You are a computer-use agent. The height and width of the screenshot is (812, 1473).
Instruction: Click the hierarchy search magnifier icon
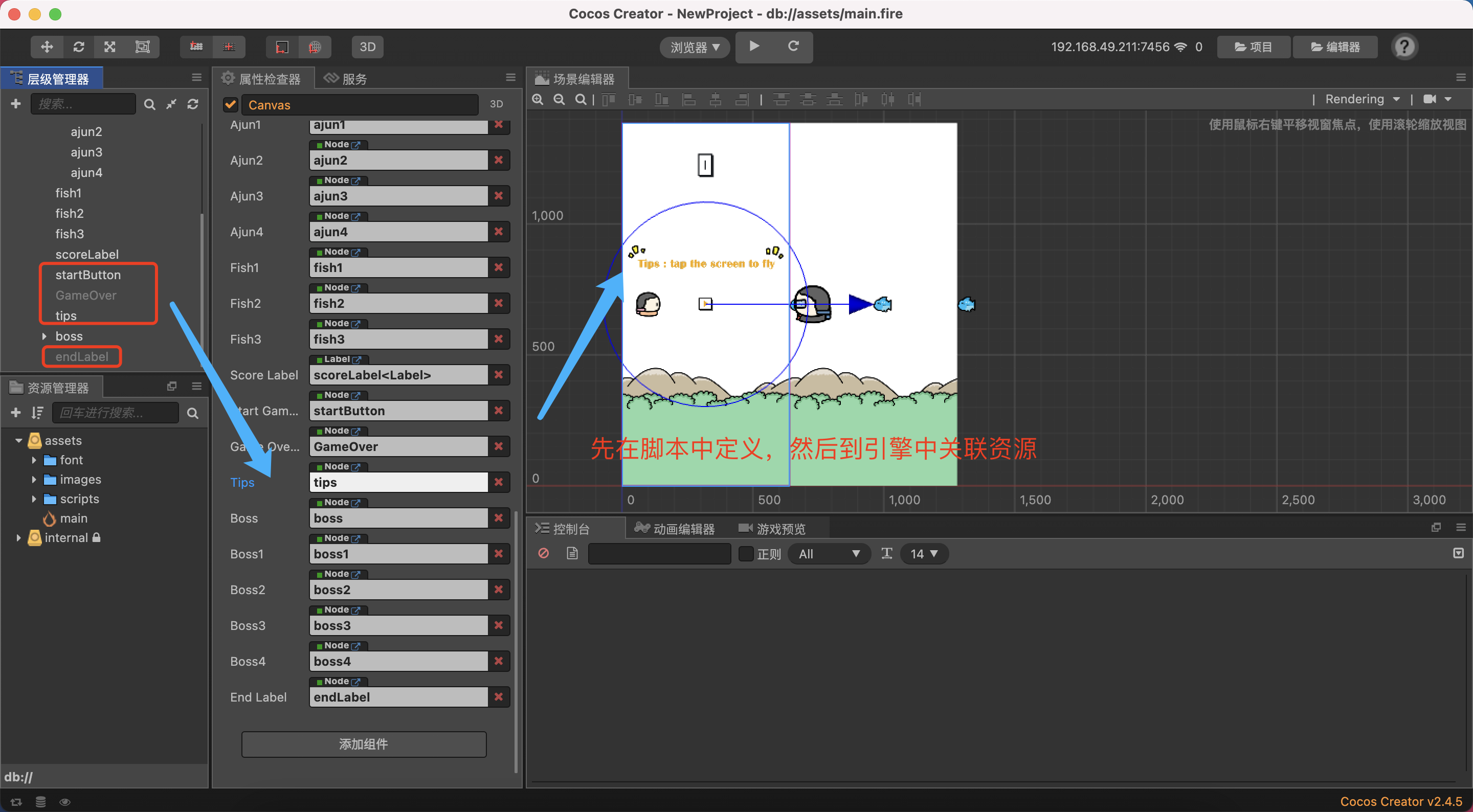[x=149, y=104]
